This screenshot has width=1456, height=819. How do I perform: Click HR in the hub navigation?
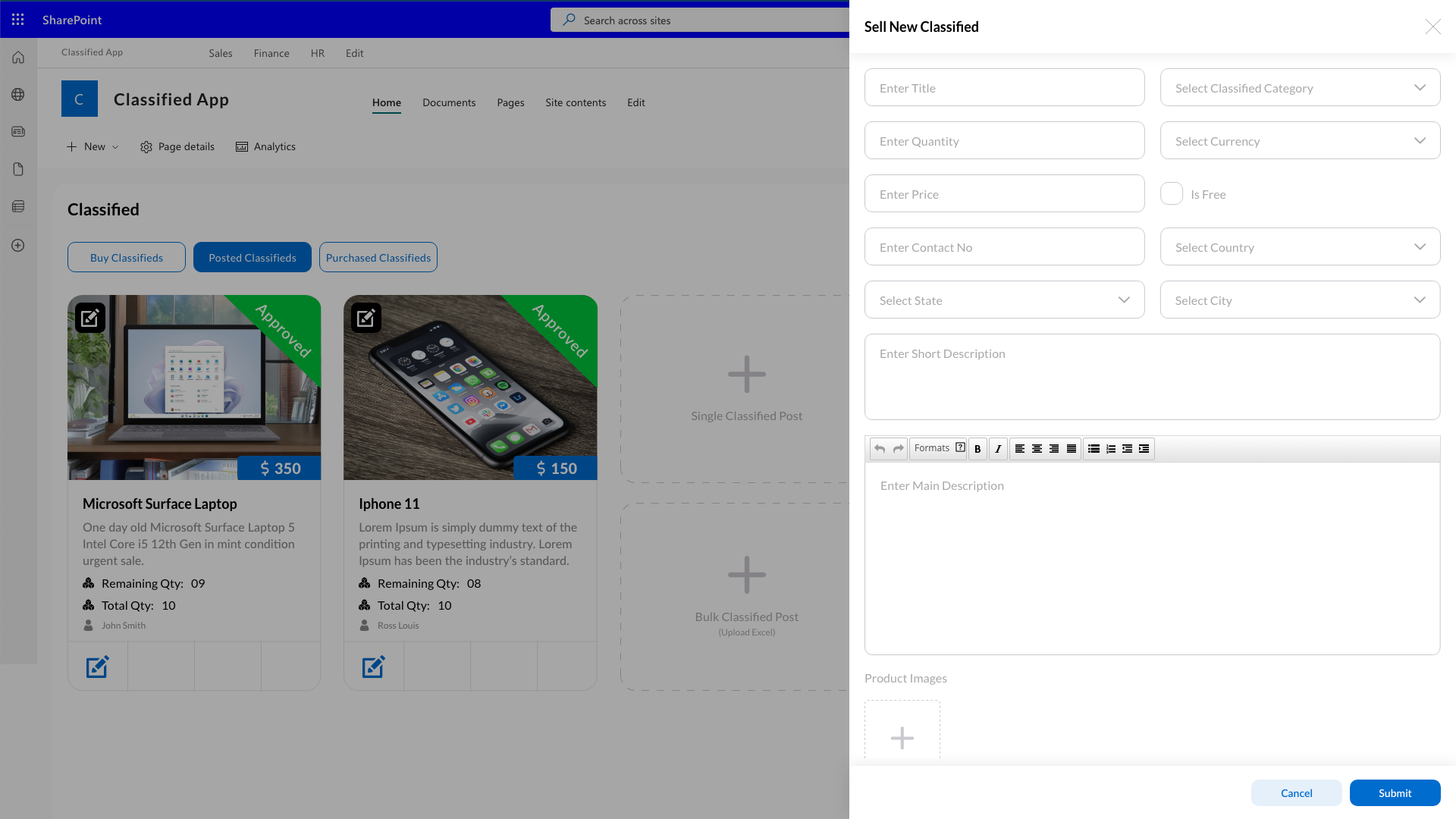[x=318, y=53]
